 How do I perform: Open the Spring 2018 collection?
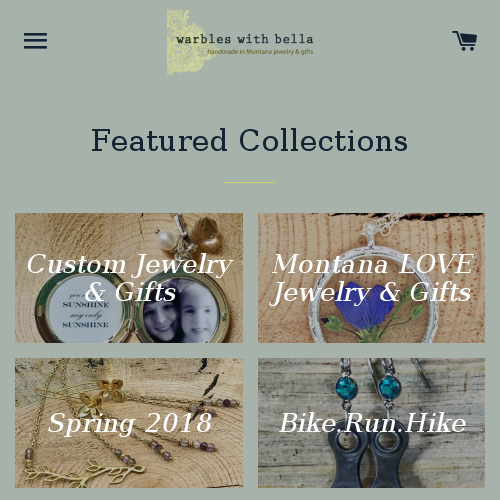[129, 423]
